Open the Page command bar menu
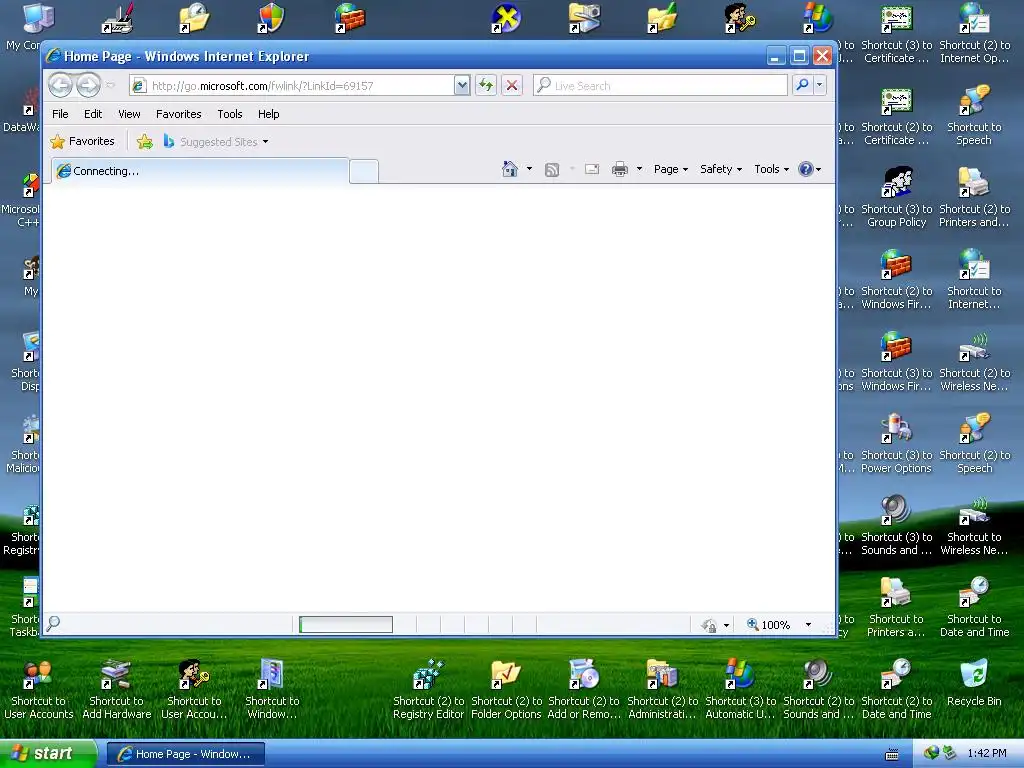The width and height of the screenshot is (1024, 768). [671, 169]
